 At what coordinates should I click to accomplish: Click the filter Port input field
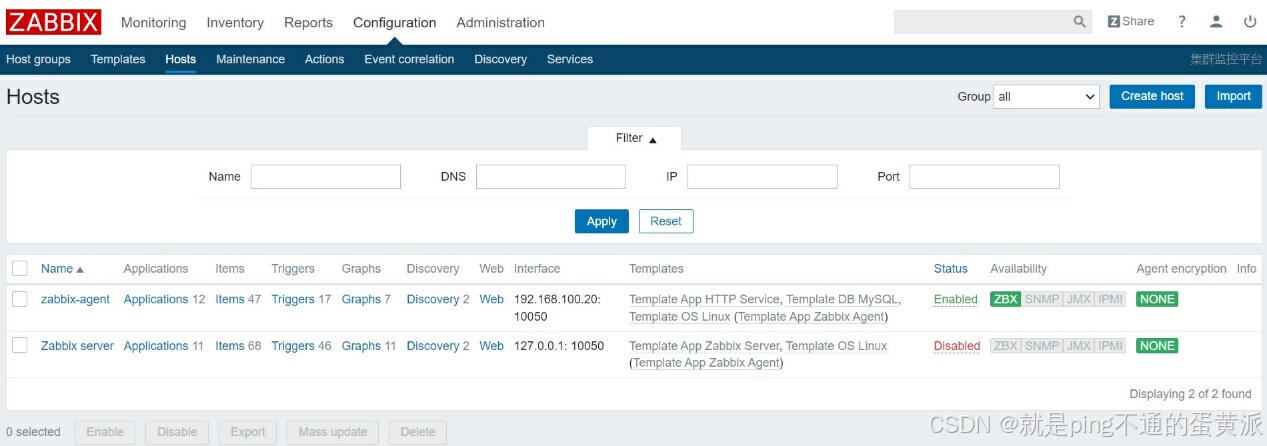[x=984, y=177]
